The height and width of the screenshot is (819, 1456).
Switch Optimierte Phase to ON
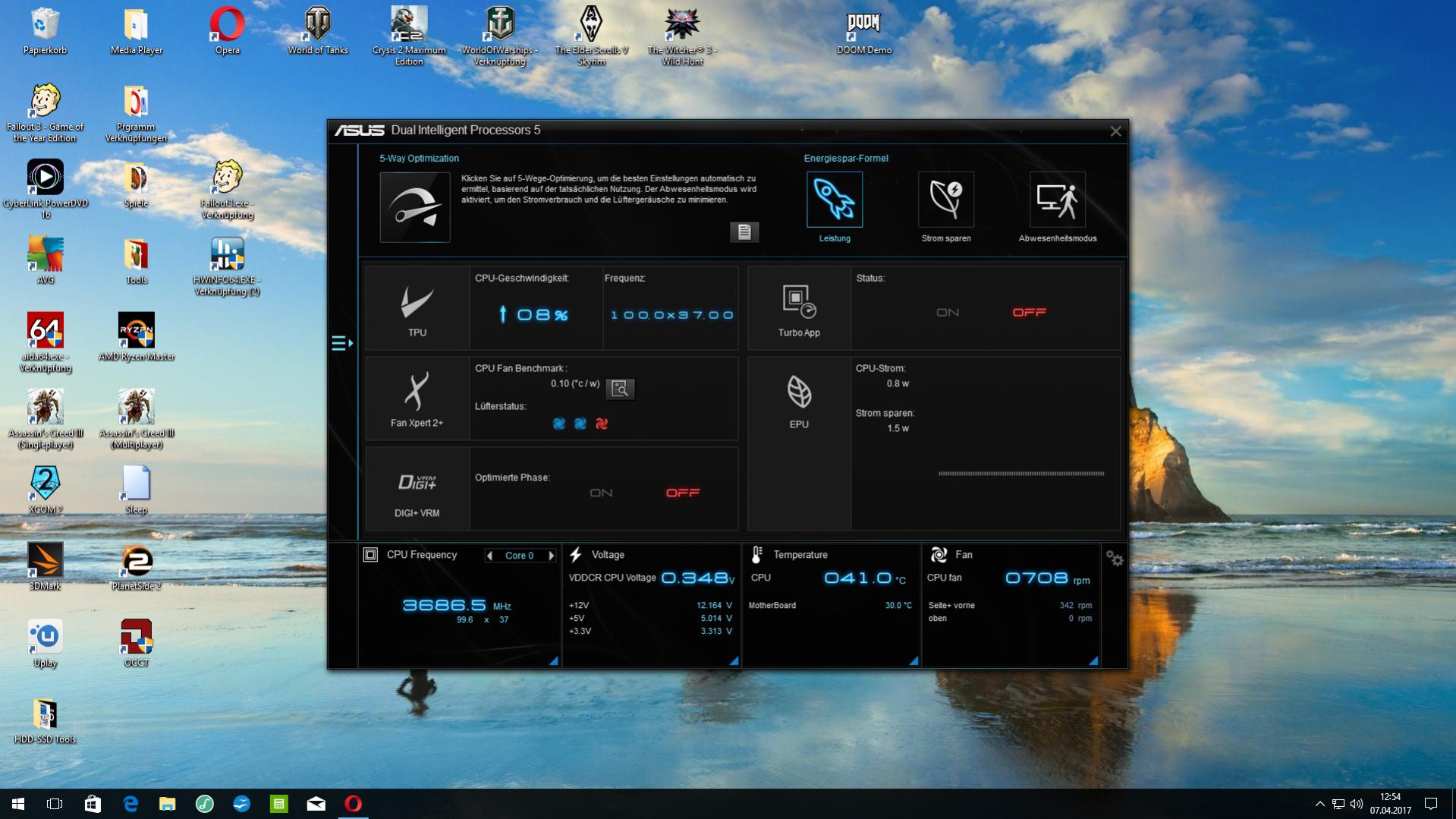pyautogui.click(x=601, y=493)
